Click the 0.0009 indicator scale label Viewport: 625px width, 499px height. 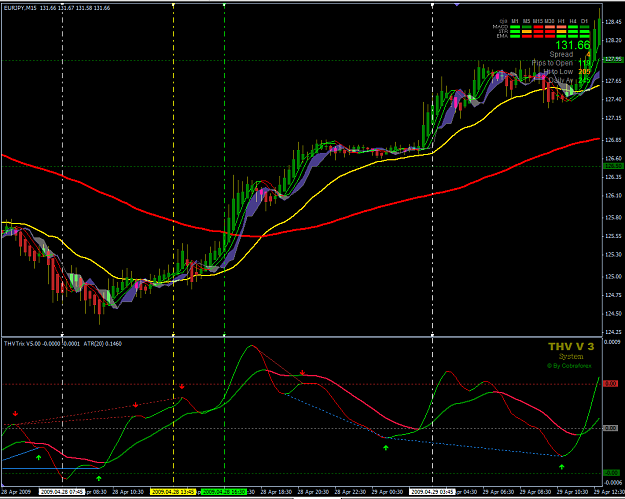(x=612, y=342)
